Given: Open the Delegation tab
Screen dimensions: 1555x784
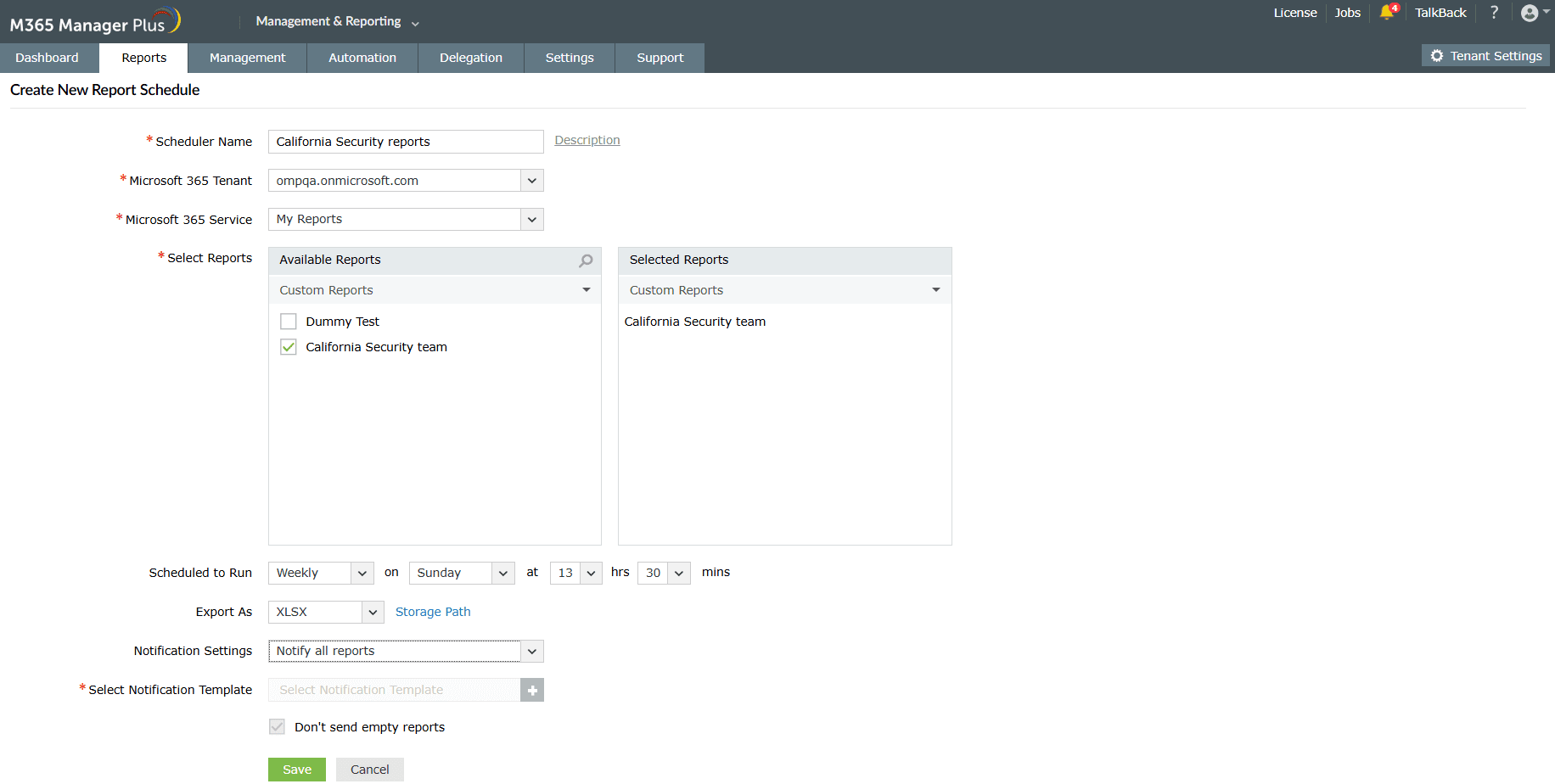Looking at the screenshot, I should pos(471,58).
